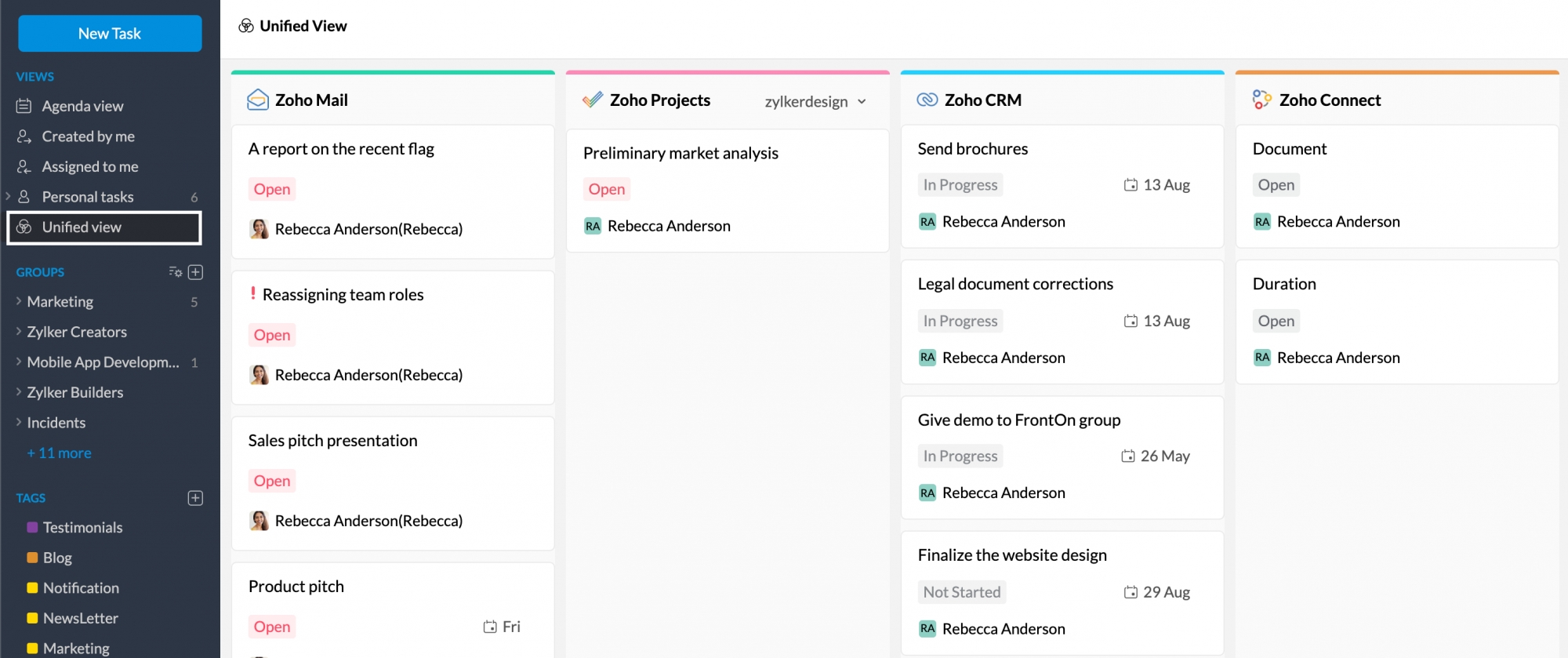
Task: Click the Personal tasks person icon
Action: point(24,197)
